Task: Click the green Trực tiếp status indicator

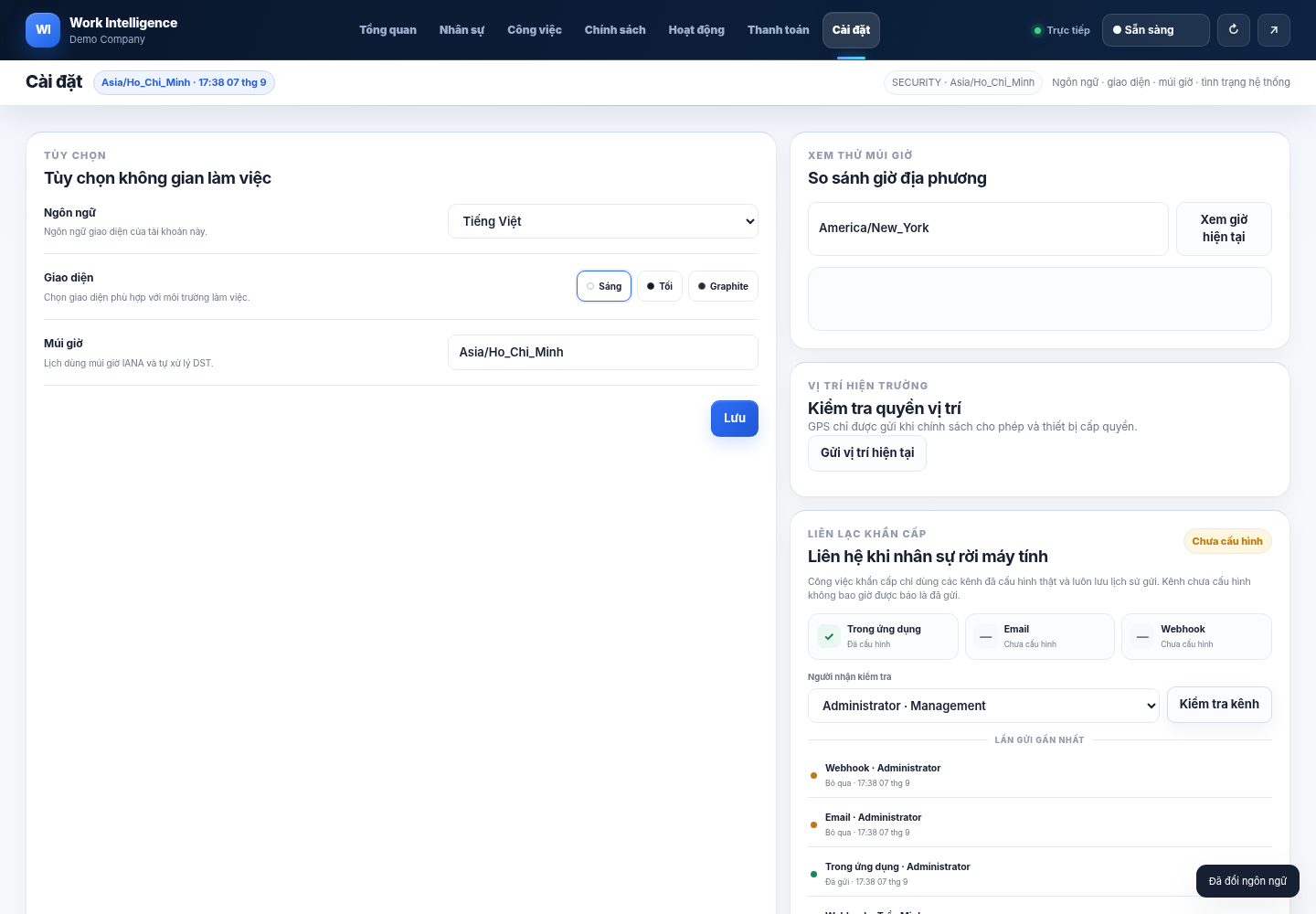Action: (1061, 30)
